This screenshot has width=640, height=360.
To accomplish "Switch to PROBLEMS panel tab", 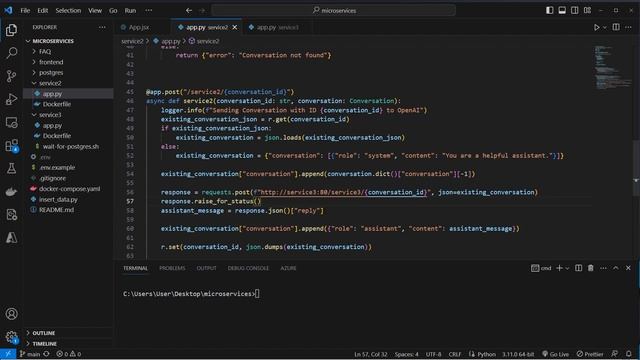I will pos(172,268).
